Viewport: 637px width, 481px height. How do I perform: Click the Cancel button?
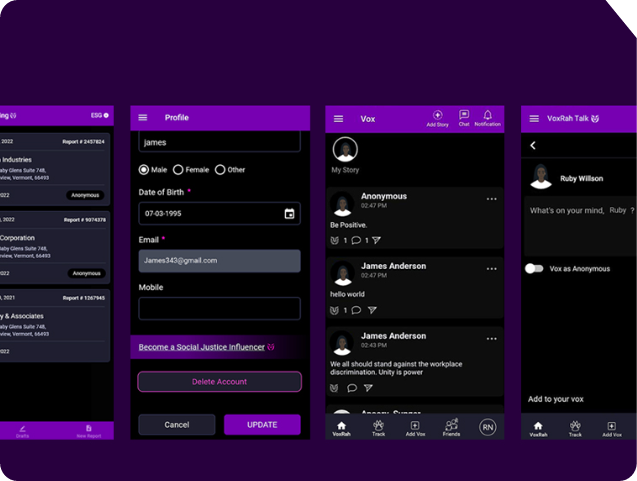pyautogui.click(x=177, y=425)
